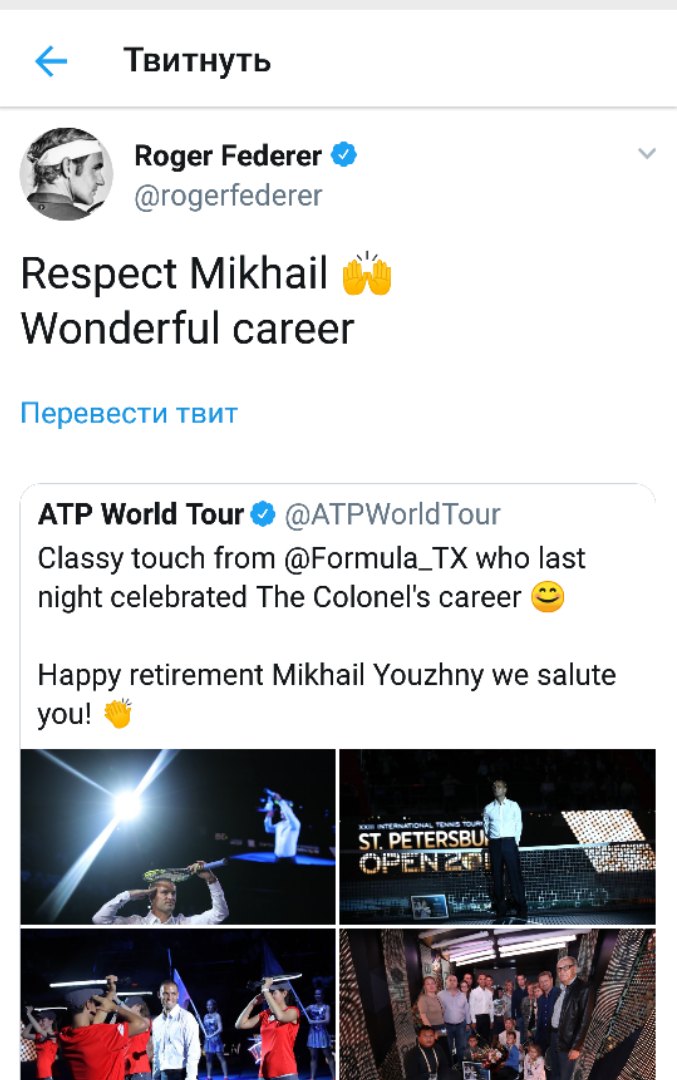Viewport: 677px width, 1080px height.
Task: Open the Roger Federer display name
Action: pyautogui.click(x=228, y=156)
